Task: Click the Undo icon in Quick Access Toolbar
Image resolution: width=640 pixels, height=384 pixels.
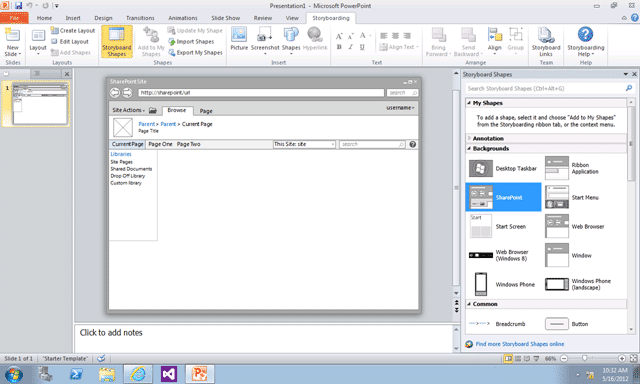Action: (29, 6)
